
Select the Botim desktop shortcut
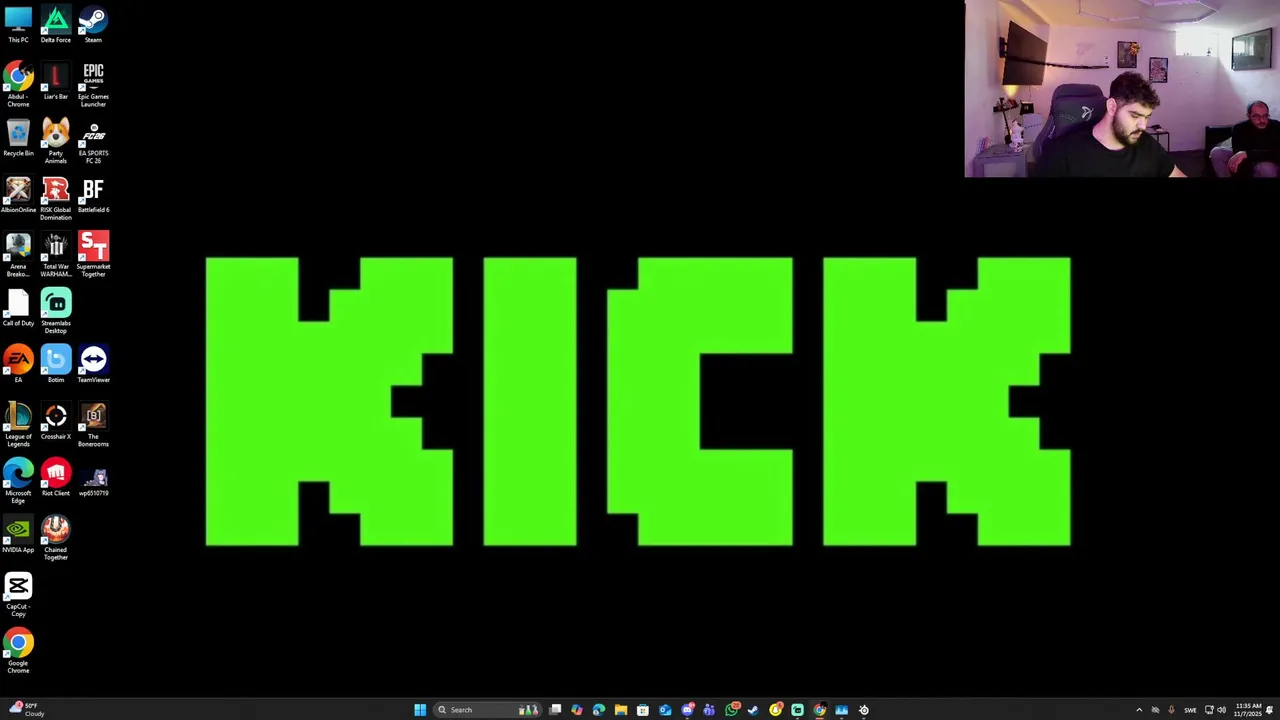[56, 365]
